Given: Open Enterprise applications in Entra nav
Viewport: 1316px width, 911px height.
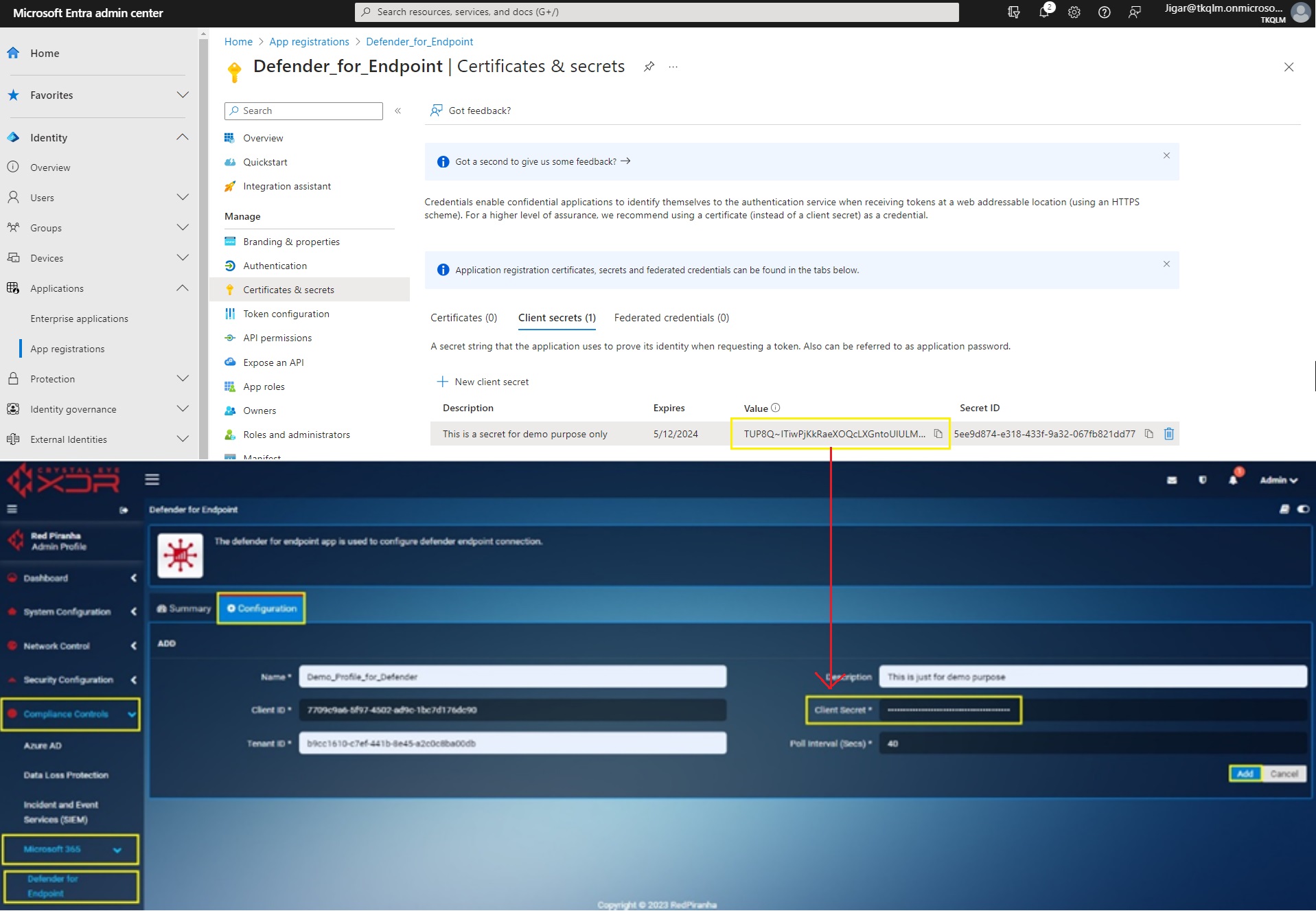Looking at the screenshot, I should coord(79,319).
